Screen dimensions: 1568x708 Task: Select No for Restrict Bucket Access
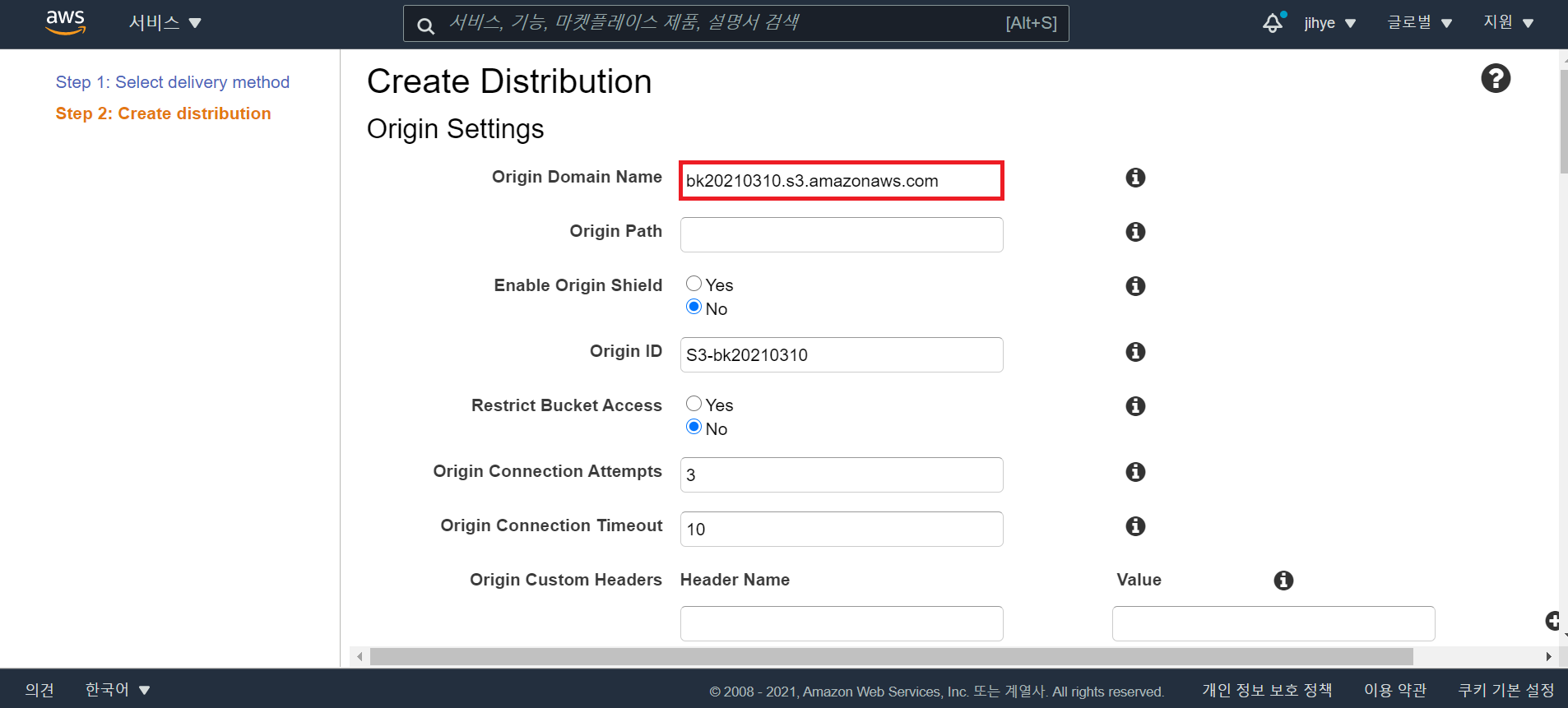pos(694,427)
